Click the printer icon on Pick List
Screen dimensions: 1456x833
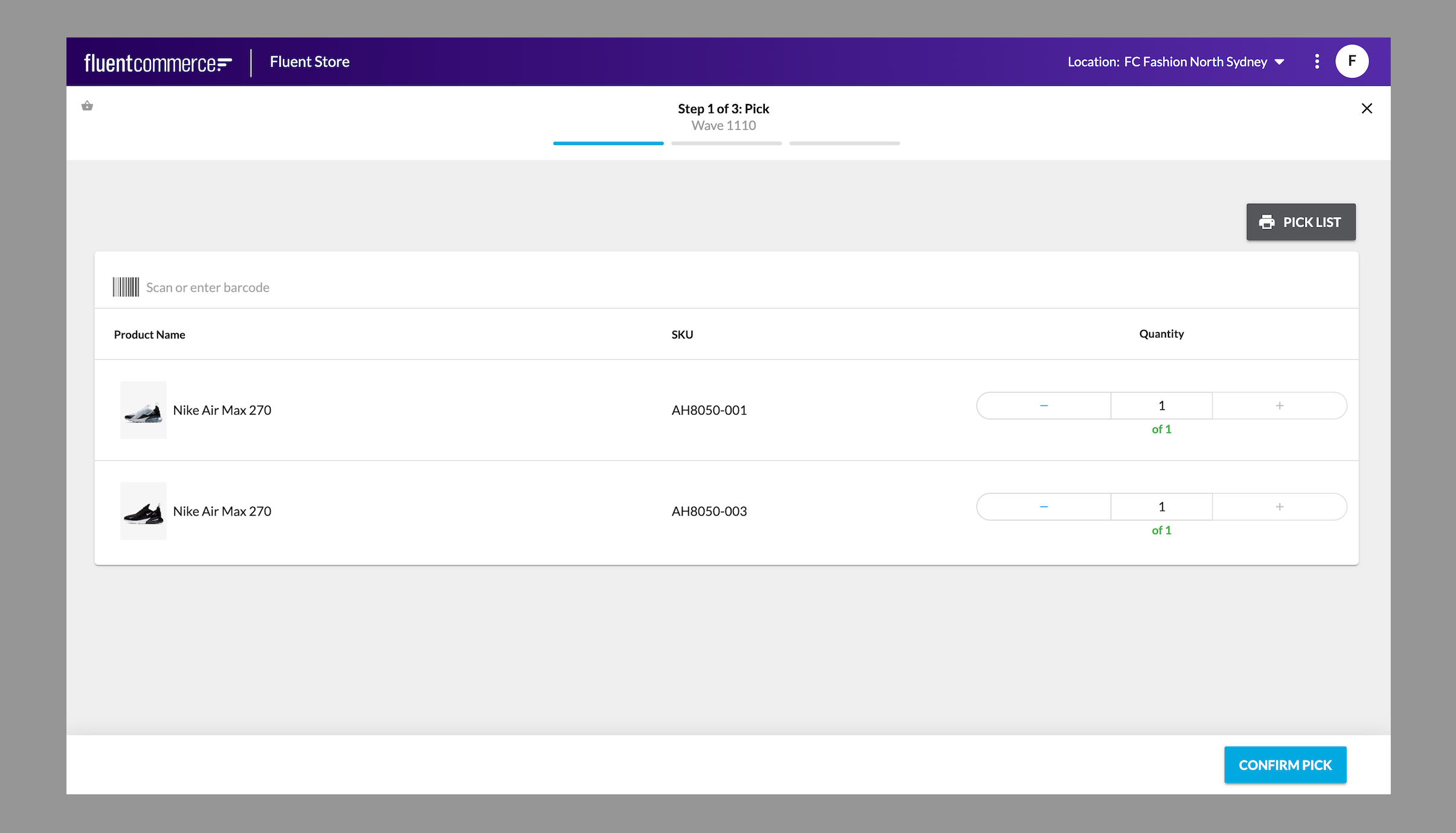click(x=1266, y=222)
